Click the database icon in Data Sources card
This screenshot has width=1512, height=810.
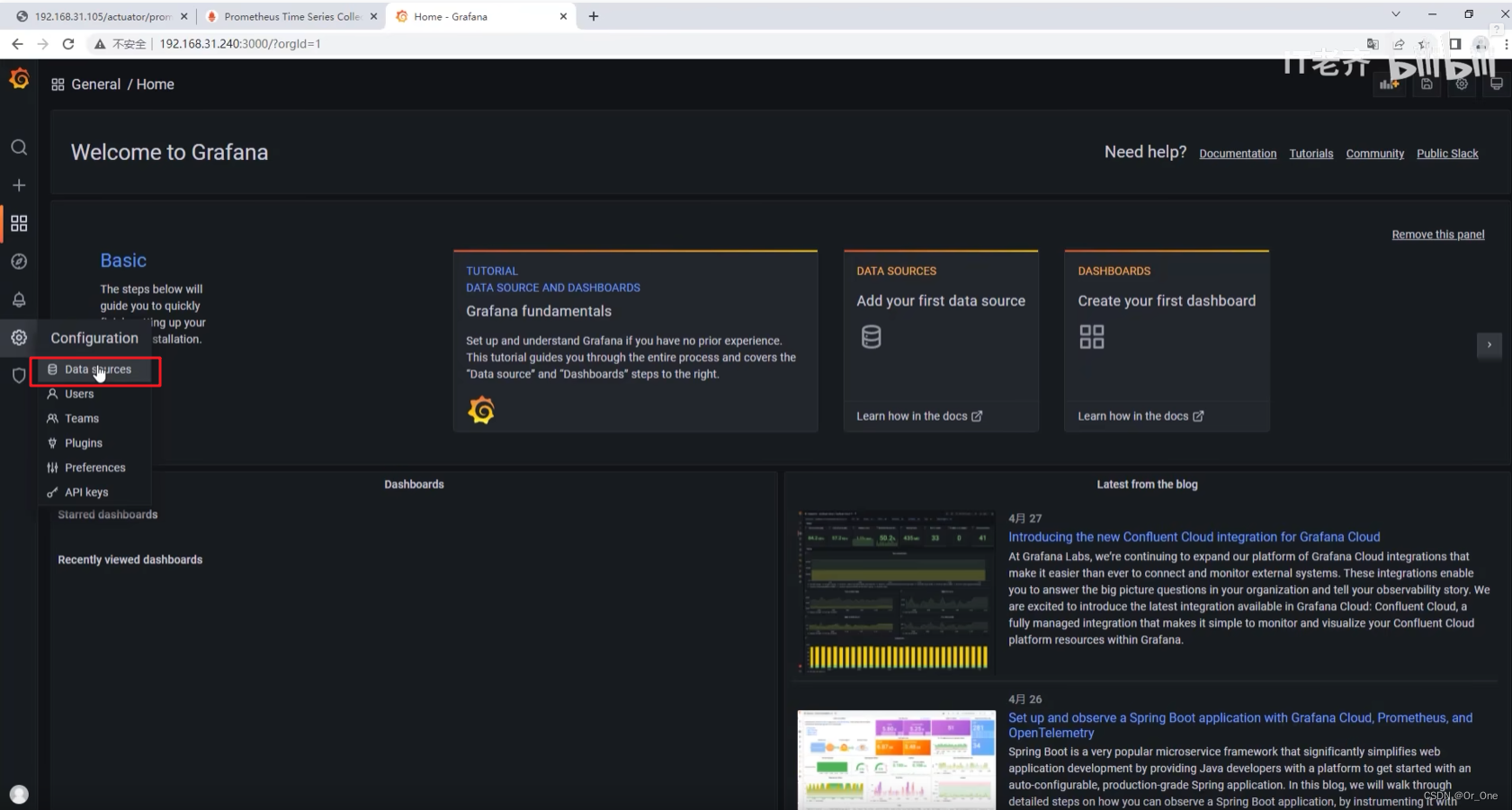click(x=871, y=337)
